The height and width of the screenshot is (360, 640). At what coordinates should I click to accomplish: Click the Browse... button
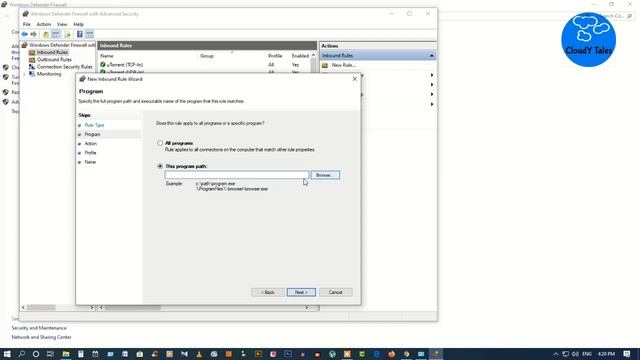coord(325,175)
